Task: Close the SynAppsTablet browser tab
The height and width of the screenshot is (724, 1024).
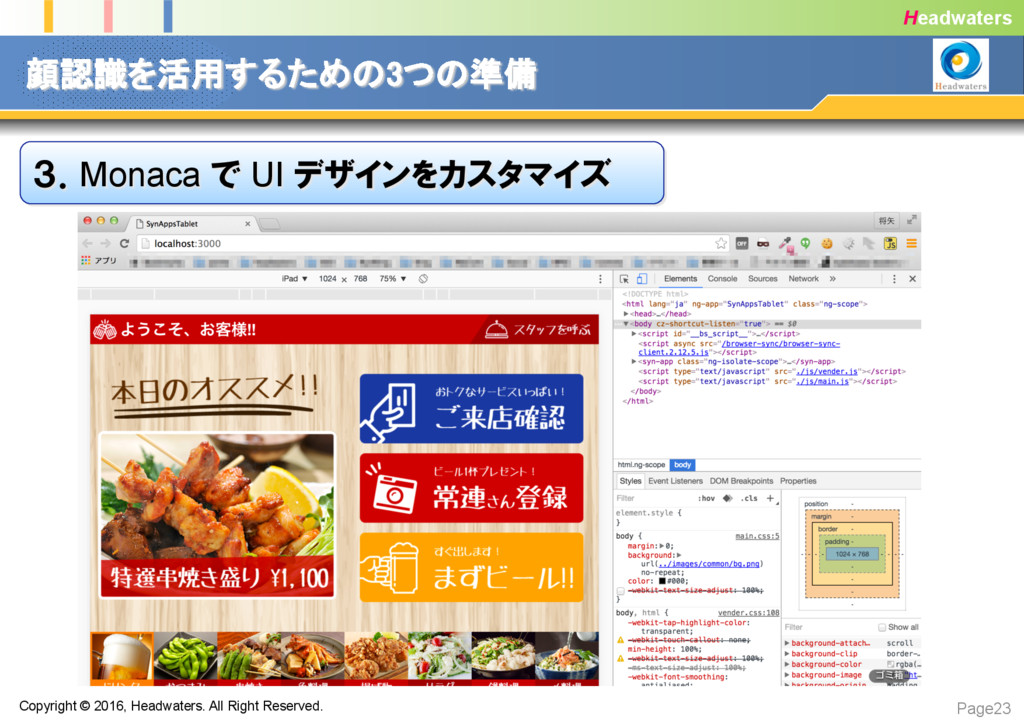Action: click(248, 224)
